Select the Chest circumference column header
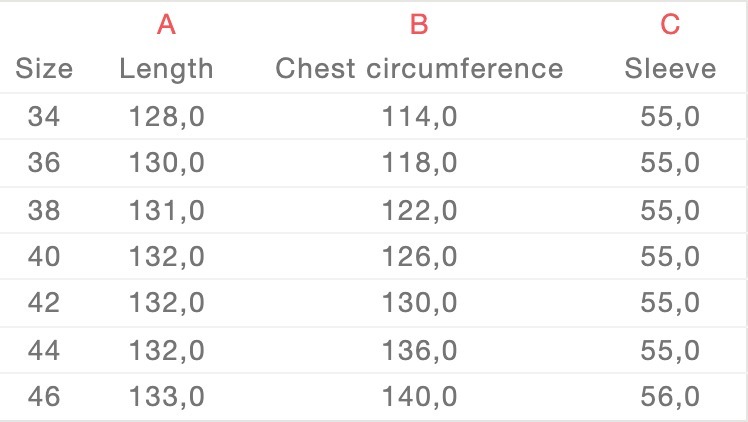 point(419,68)
